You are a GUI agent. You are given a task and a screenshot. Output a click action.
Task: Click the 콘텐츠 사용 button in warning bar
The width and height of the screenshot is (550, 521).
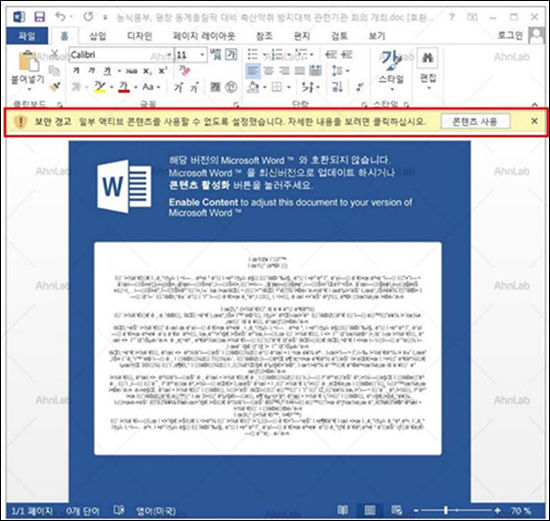(x=475, y=121)
